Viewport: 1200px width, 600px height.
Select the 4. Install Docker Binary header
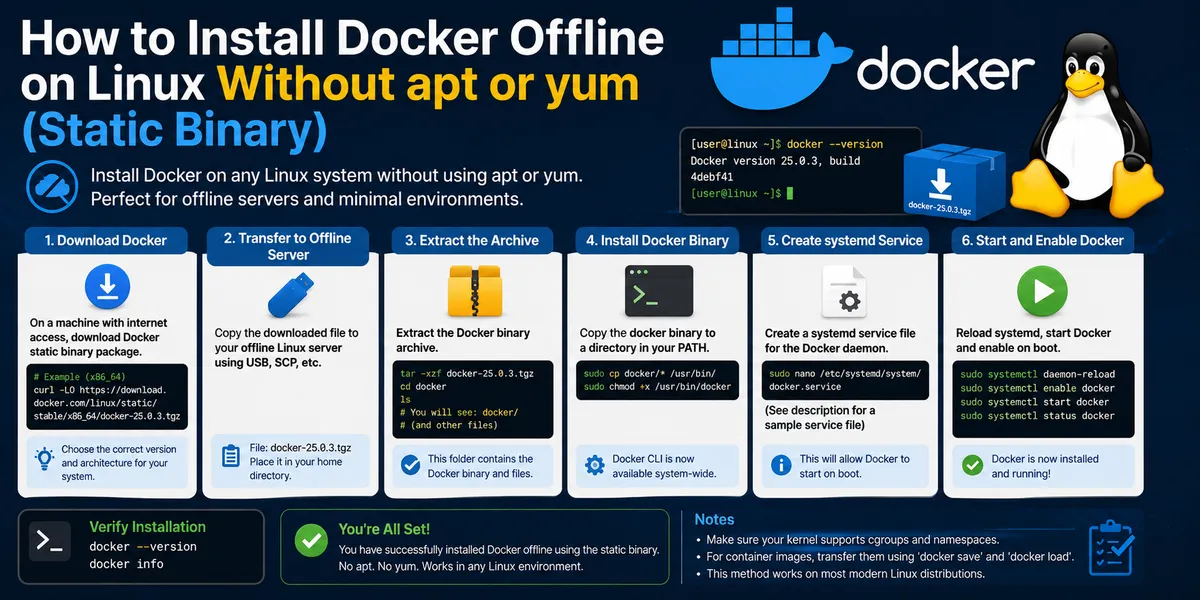pos(658,240)
